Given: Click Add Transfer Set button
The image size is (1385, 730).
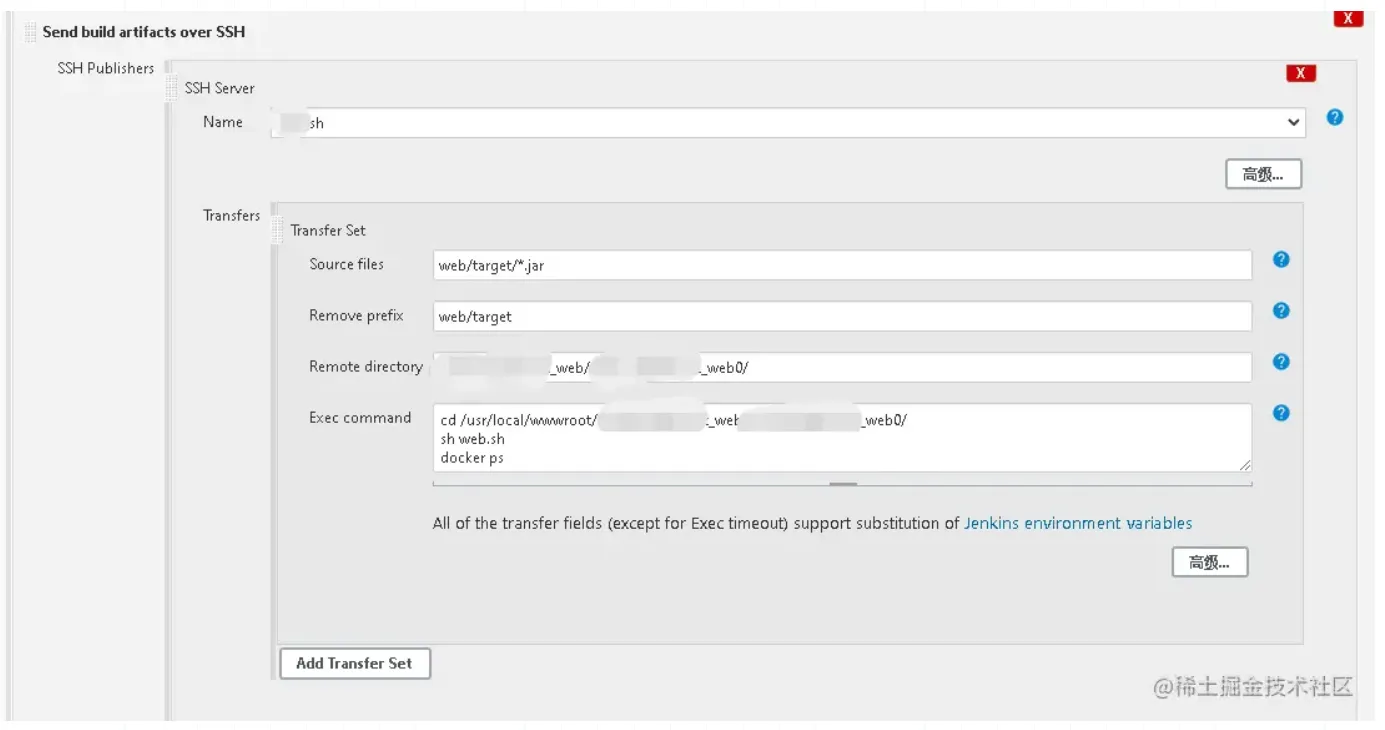Looking at the screenshot, I should (355, 663).
